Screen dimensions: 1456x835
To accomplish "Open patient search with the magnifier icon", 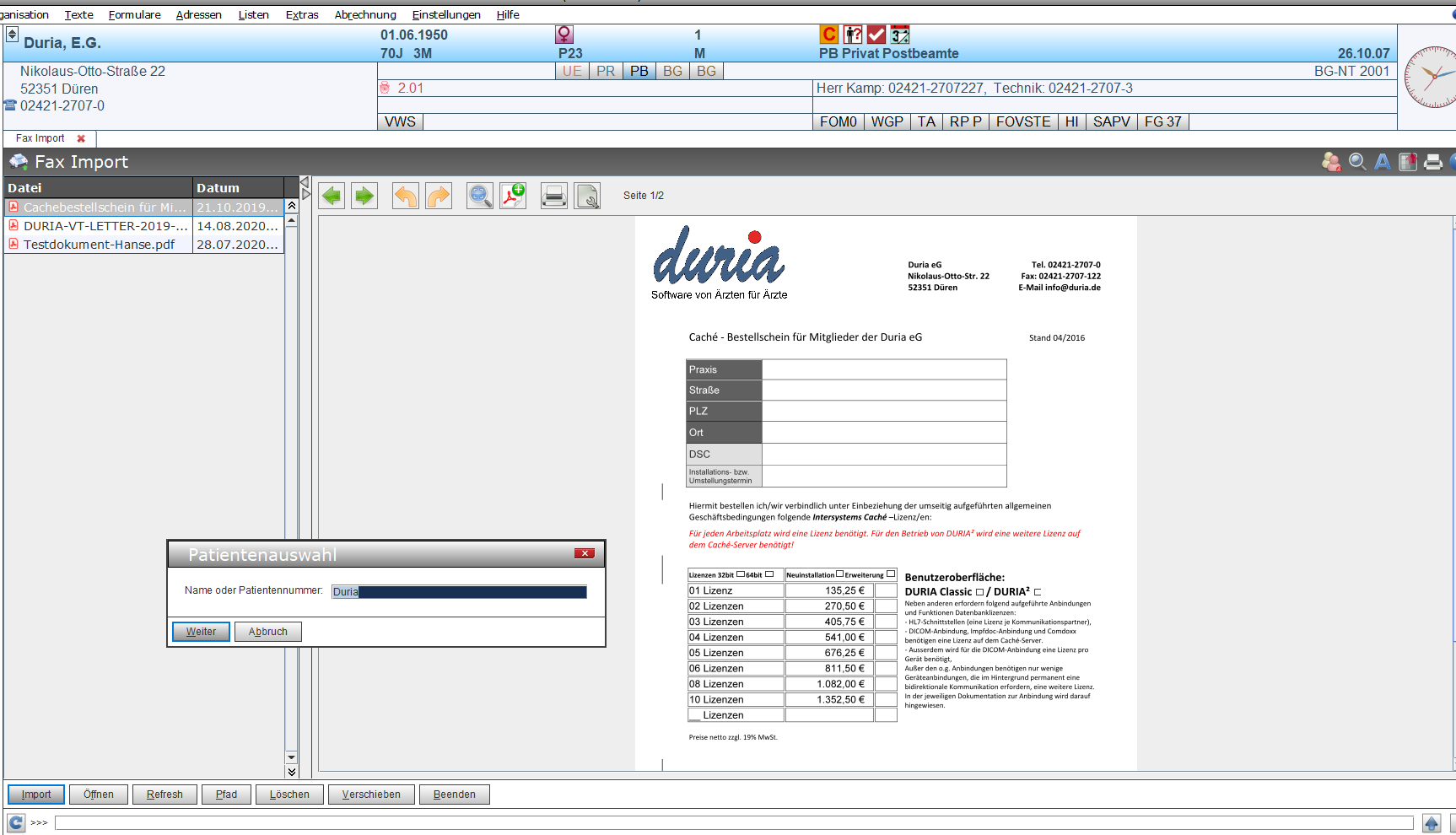I will (1357, 162).
